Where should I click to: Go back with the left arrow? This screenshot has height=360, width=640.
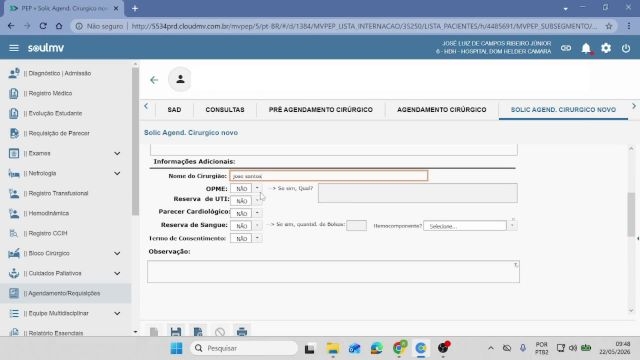click(154, 80)
